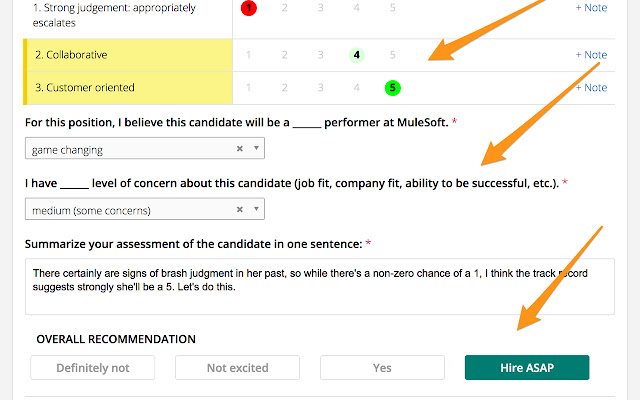
Task: Expand the level of concern dropdown arrow
Action: [x=257, y=210]
